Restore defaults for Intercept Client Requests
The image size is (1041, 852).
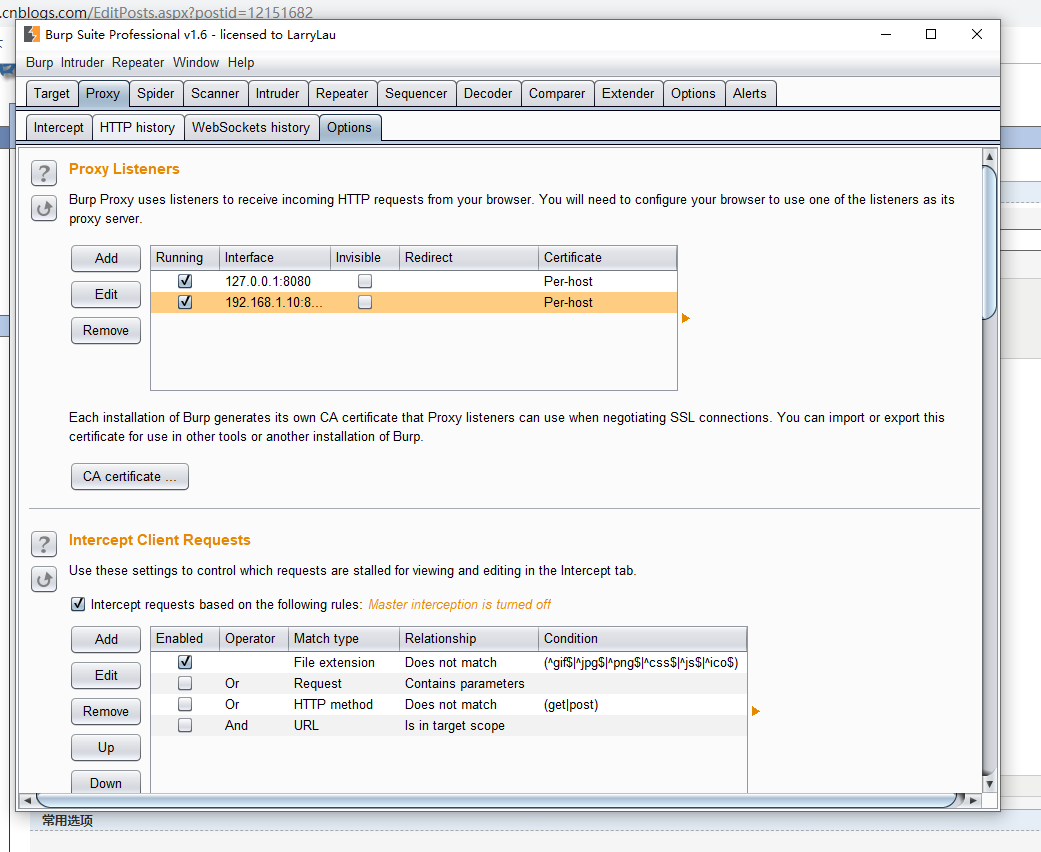(x=43, y=579)
